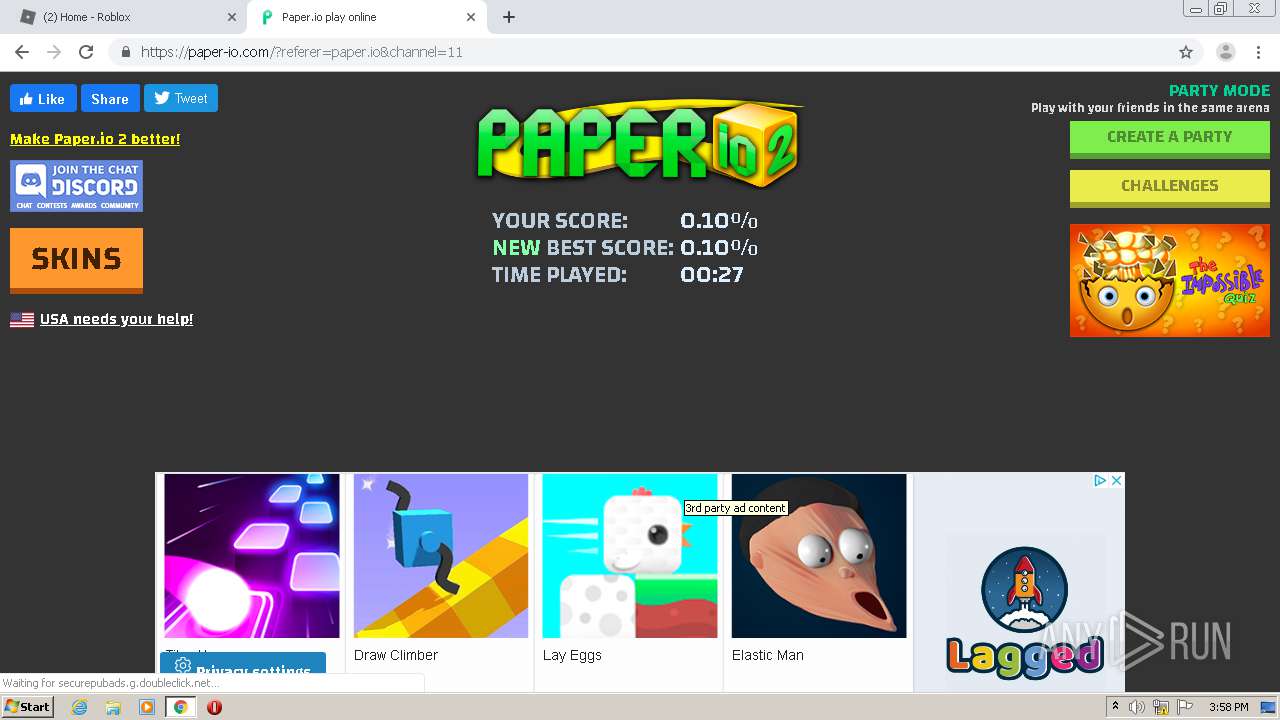
Task: Close the Roblox Home tab
Action: coord(231,17)
